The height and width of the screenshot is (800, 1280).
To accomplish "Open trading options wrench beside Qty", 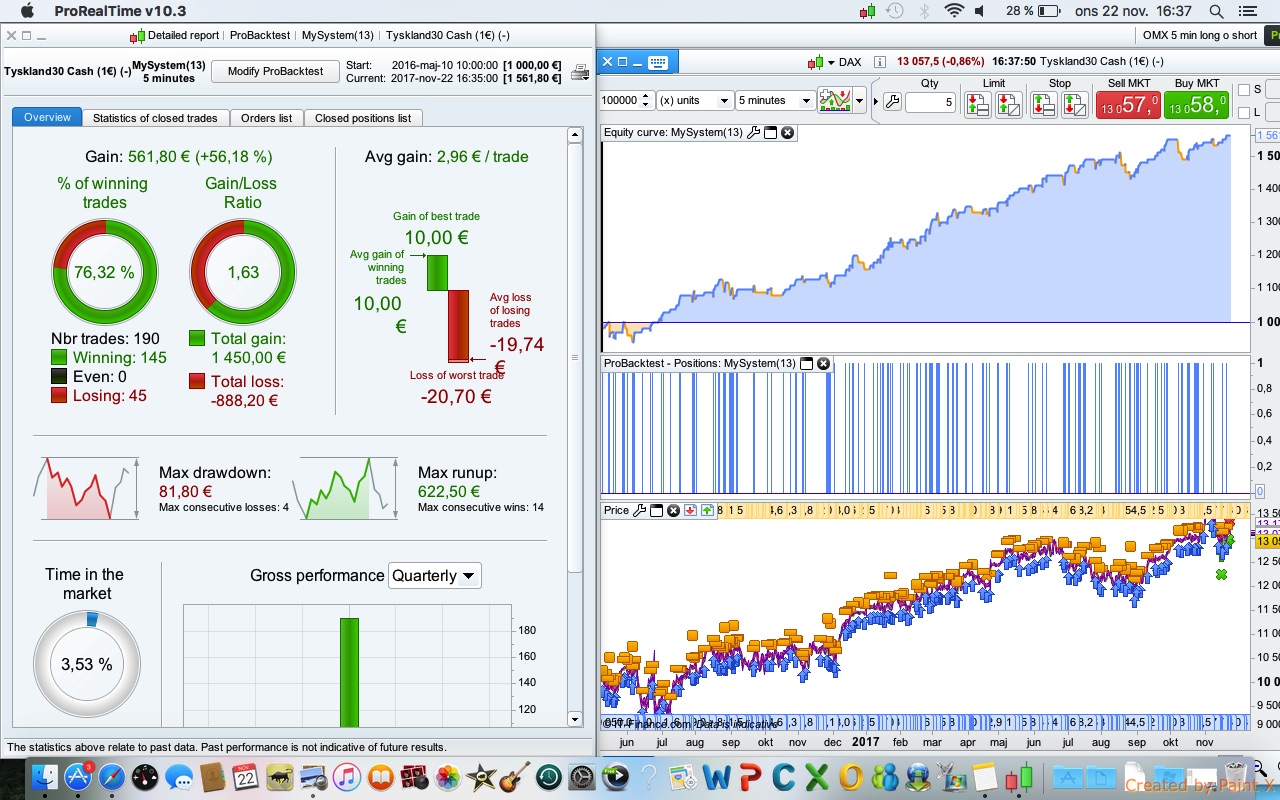I will [x=892, y=101].
